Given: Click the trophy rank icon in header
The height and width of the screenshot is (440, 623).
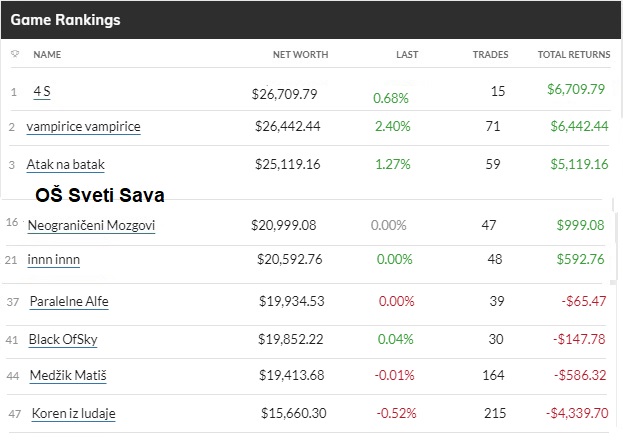Looking at the screenshot, I should (14, 54).
